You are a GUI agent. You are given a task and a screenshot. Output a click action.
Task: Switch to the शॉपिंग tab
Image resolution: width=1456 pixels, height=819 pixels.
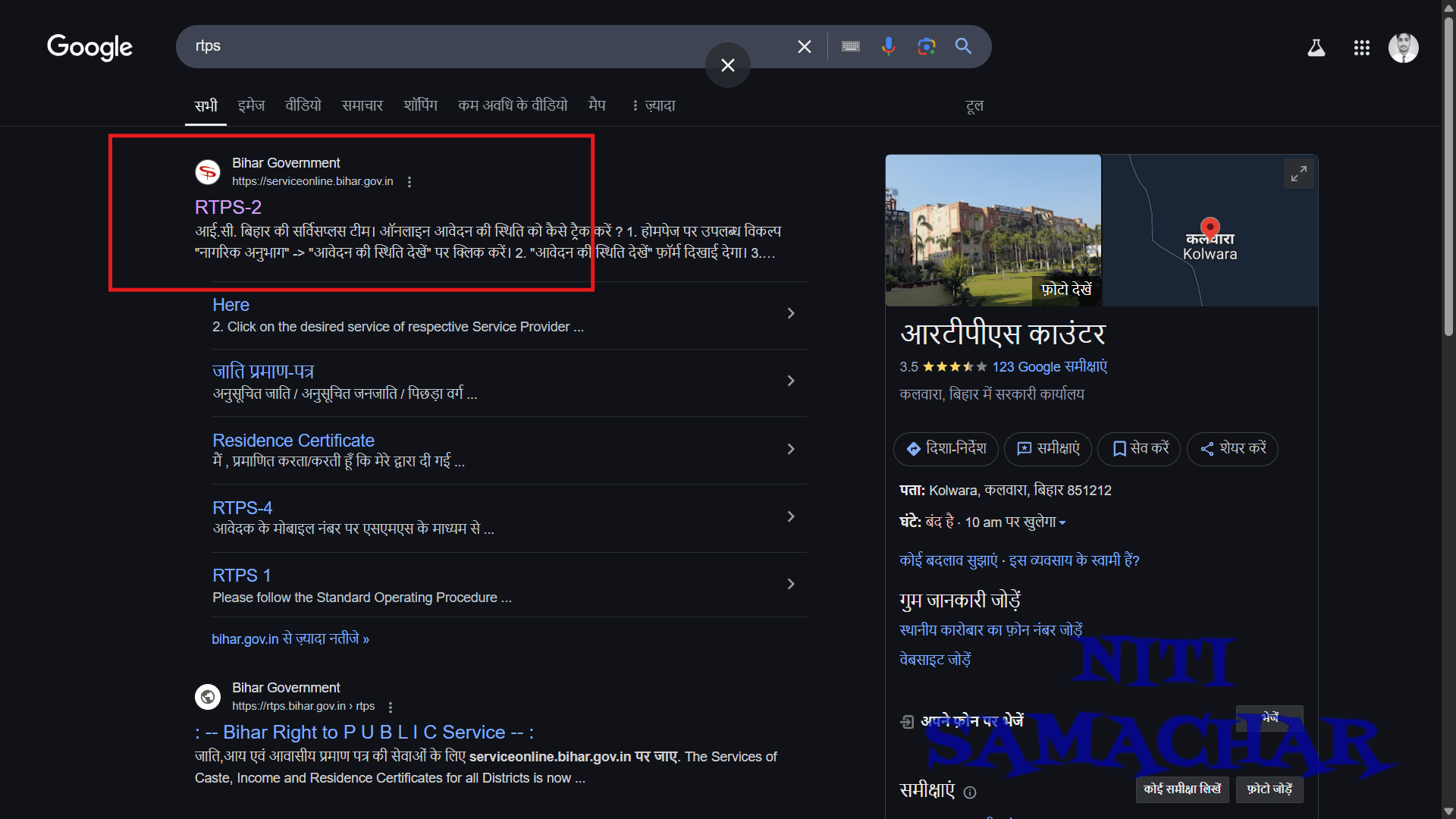[421, 105]
